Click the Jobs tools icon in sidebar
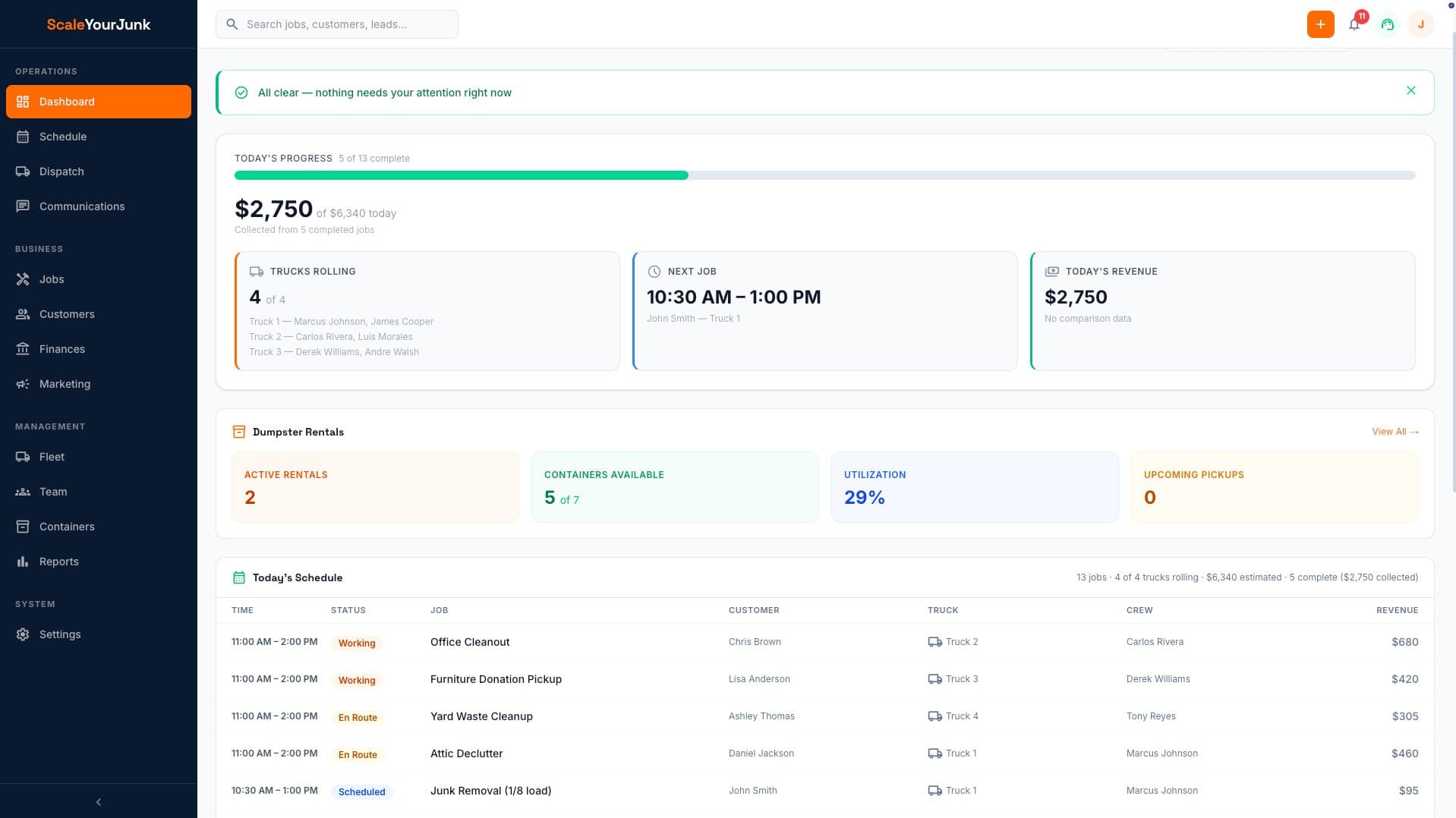Image resolution: width=1456 pixels, height=818 pixels. [x=23, y=279]
